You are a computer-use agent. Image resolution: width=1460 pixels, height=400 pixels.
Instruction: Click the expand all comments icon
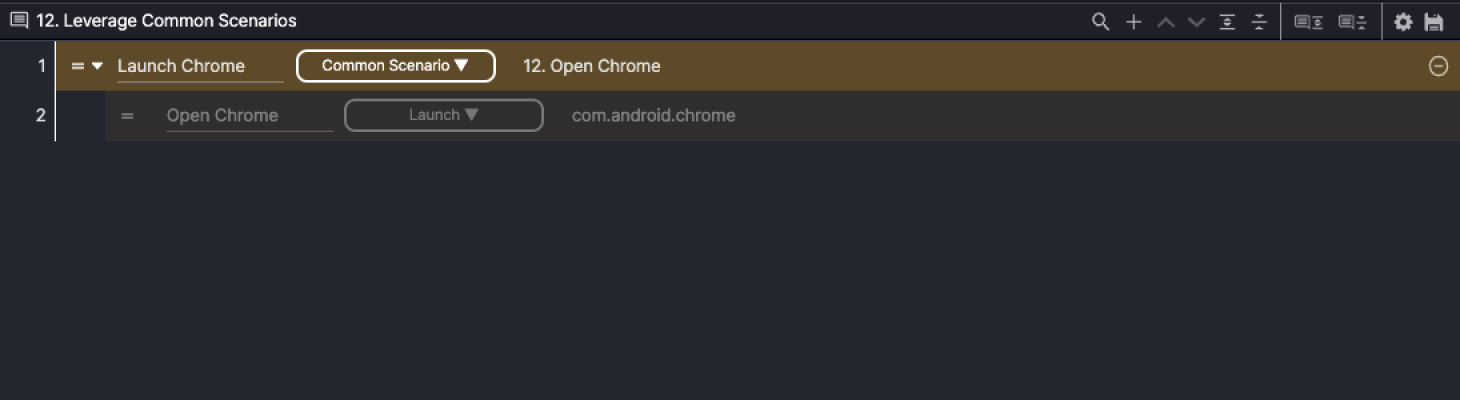click(1308, 21)
